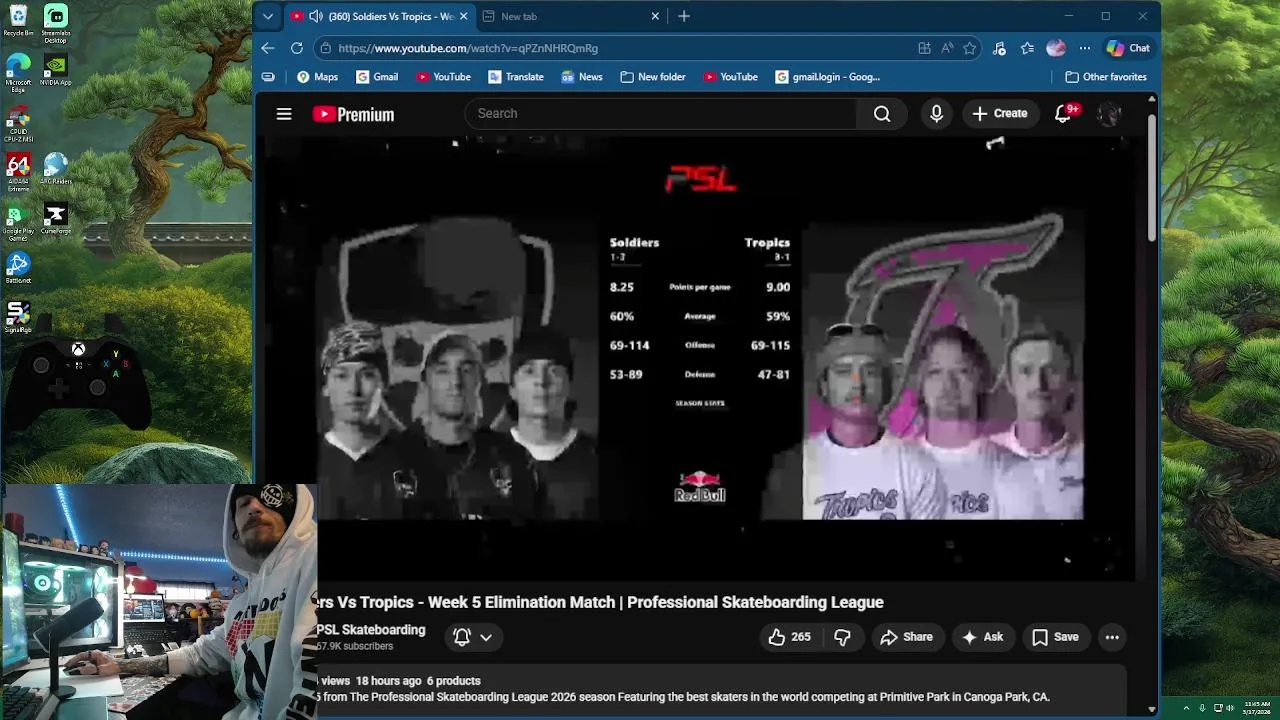Click the YouTube search input field
This screenshot has width=1280, height=720.
click(661, 114)
